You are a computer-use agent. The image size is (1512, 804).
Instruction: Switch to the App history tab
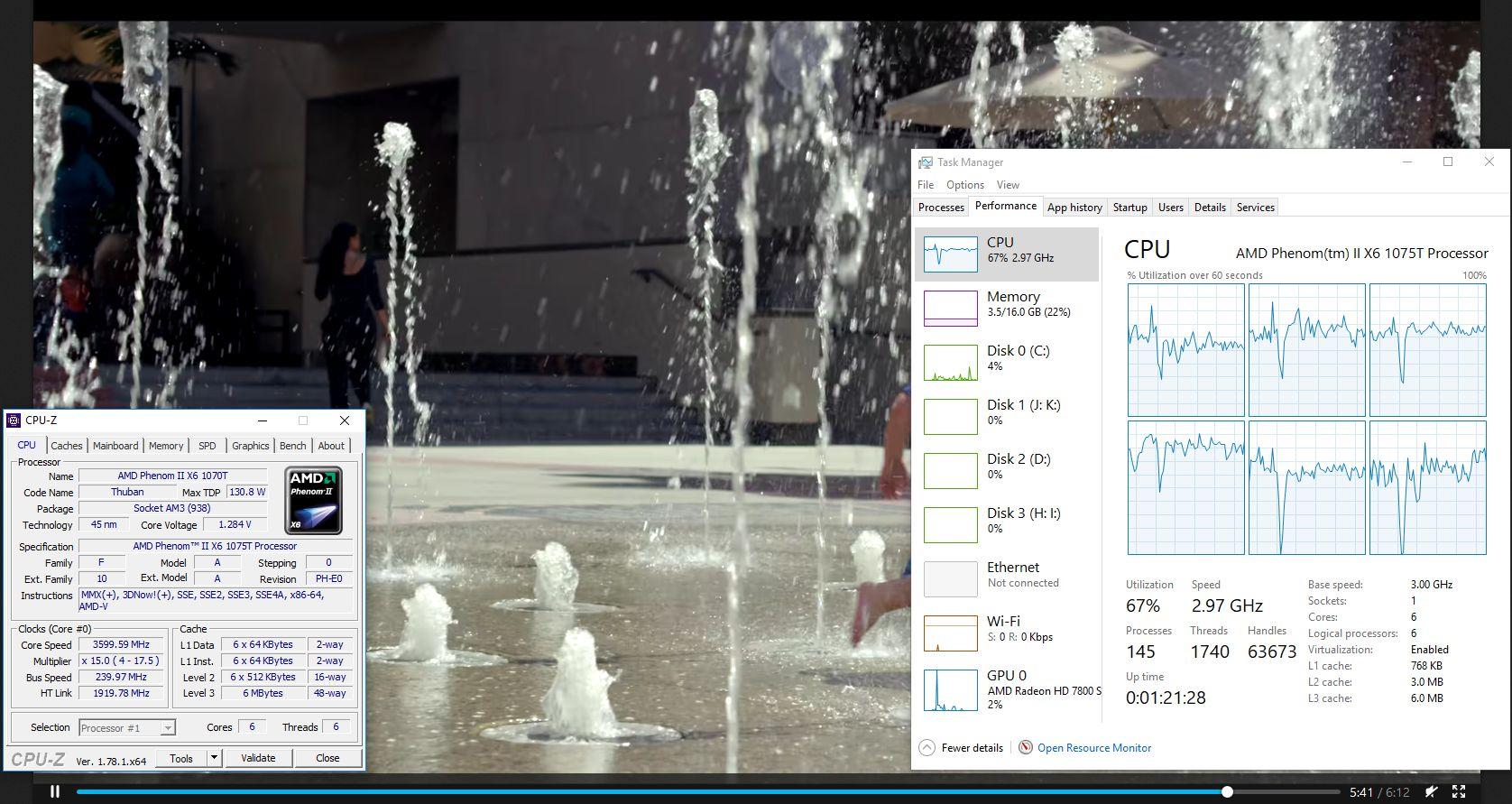pyautogui.click(x=1074, y=208)
